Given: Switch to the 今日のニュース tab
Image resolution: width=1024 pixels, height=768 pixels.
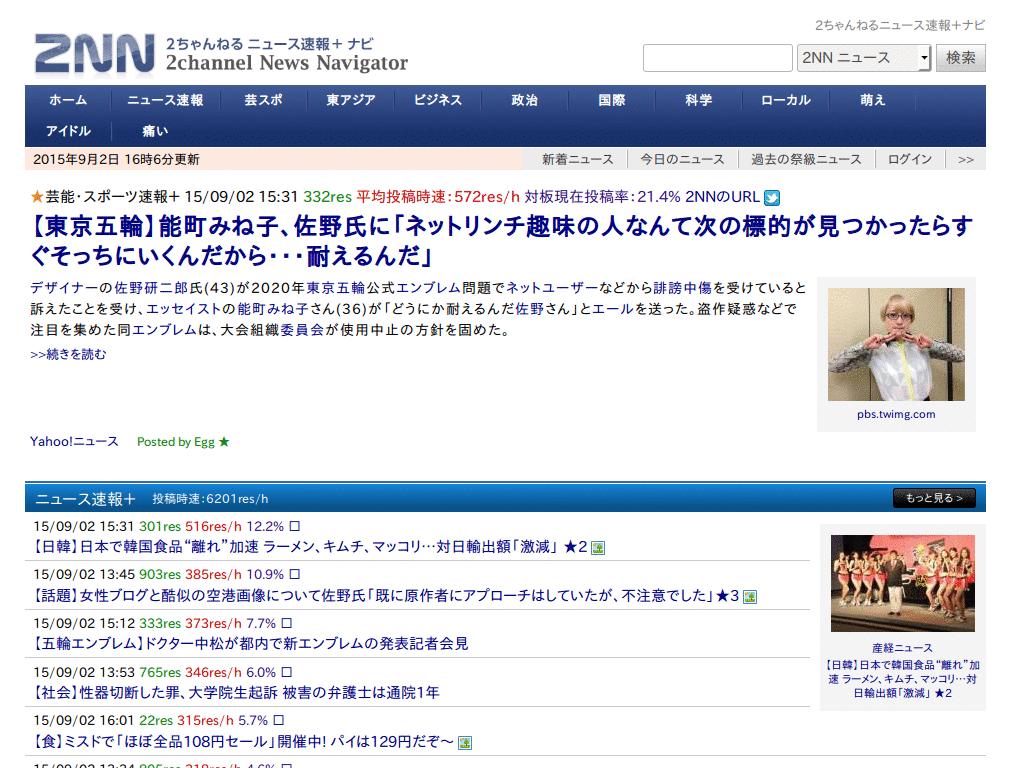Looking at the screenshot, I should tap(682, 159).
